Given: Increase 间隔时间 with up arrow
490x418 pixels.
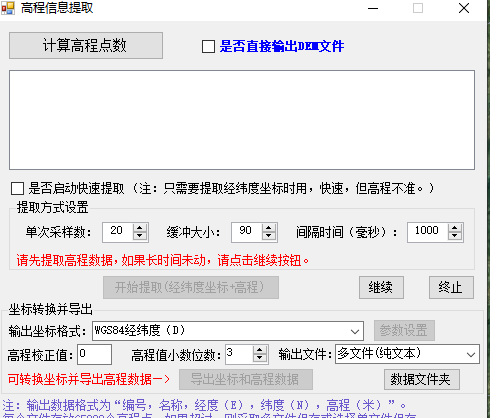Looking at the screenshot, I should click(455, 228).
